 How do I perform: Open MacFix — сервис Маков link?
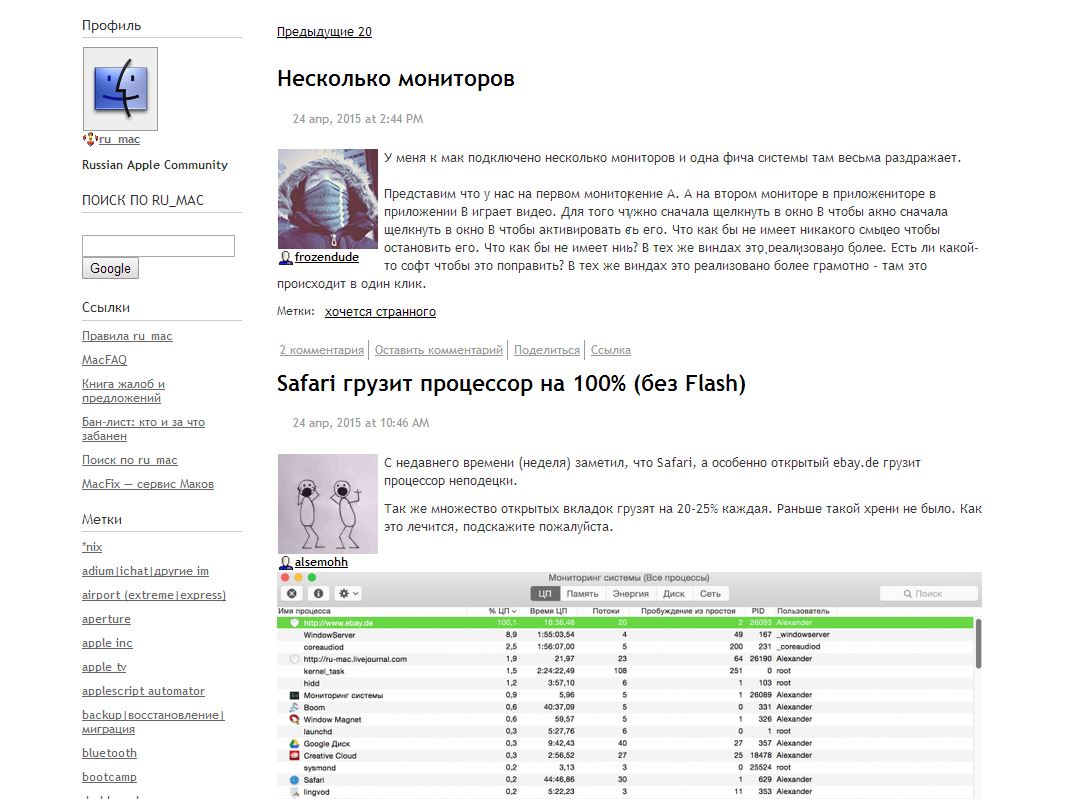point(148,484)
